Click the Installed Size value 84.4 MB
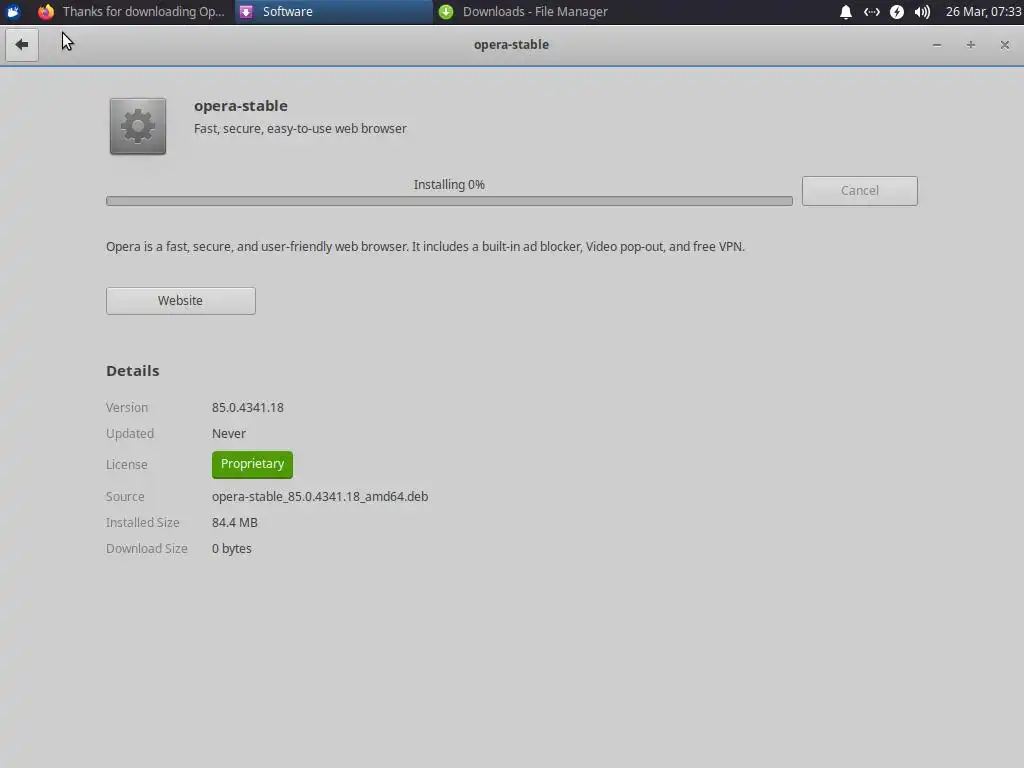1024x768 pixels. (x=234, y=522)
